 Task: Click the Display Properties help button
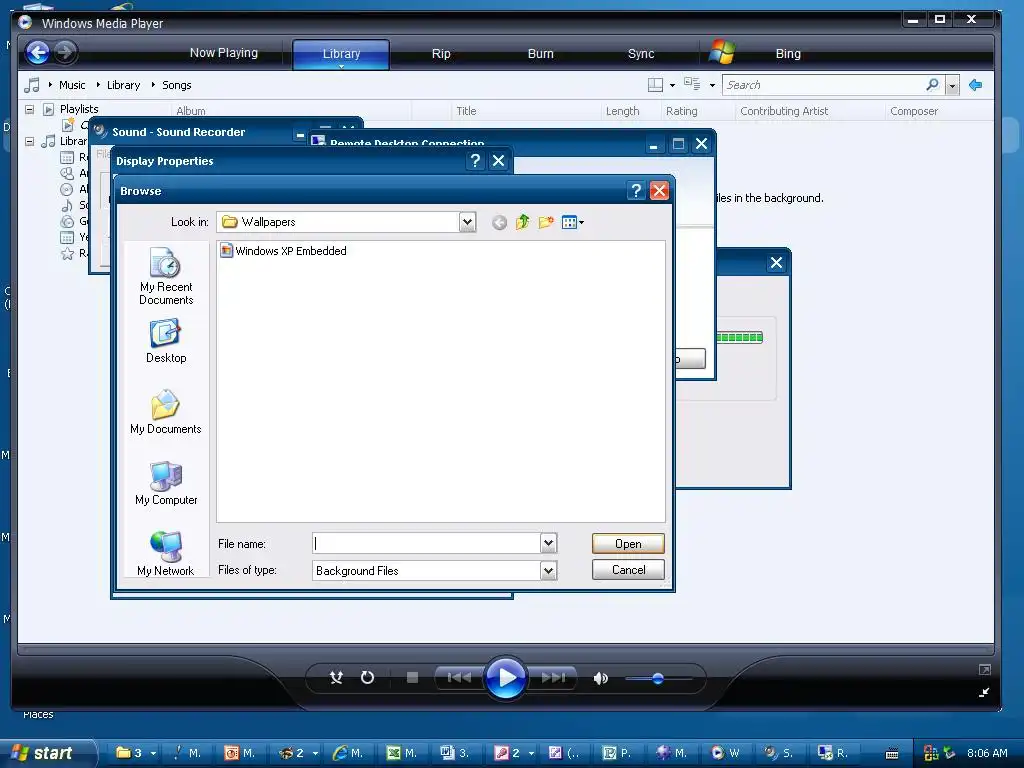pyautogui.click(x=475, y=161)
